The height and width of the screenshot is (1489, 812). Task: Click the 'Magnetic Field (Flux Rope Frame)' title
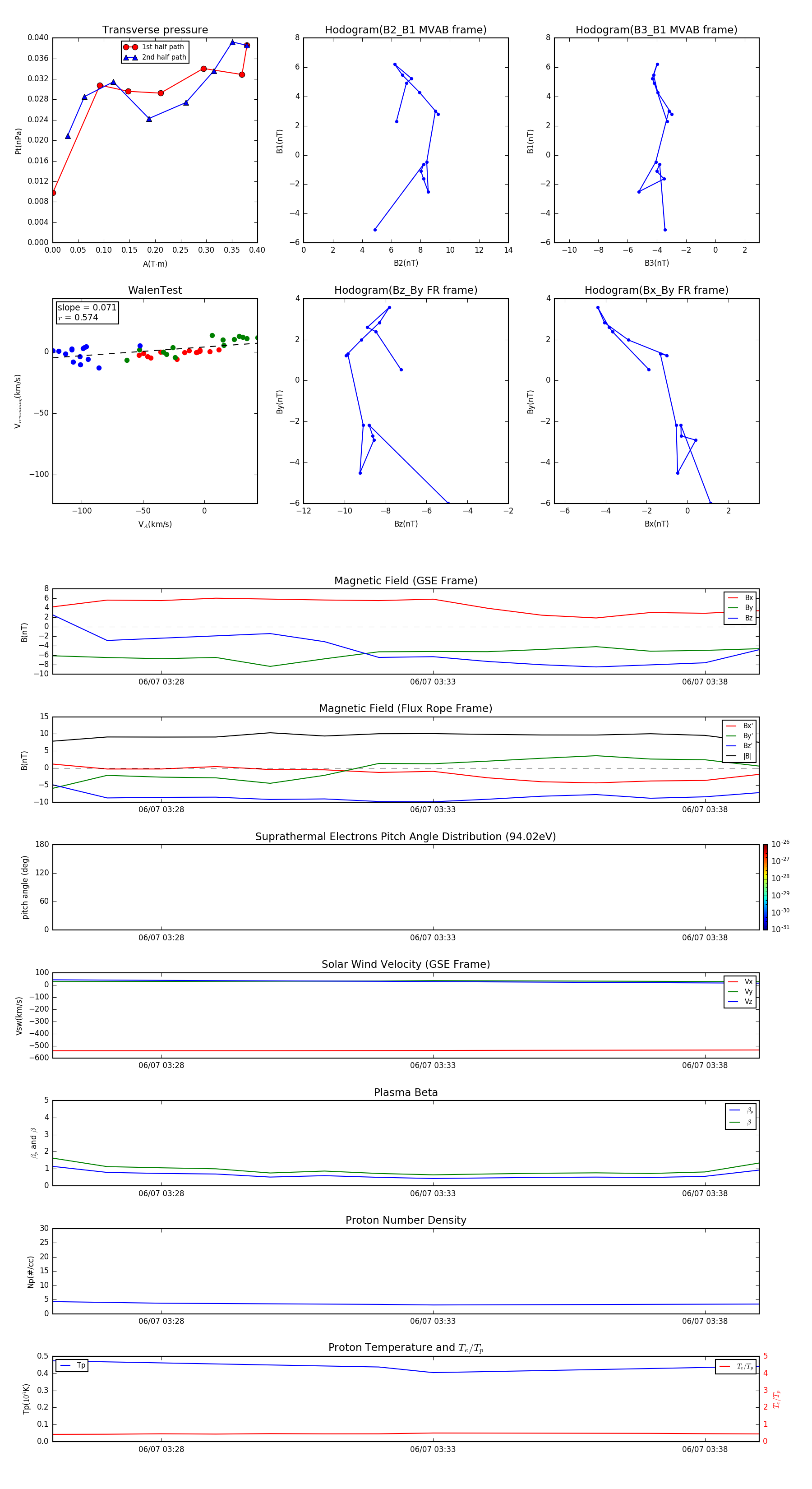(x=406, y=709)
